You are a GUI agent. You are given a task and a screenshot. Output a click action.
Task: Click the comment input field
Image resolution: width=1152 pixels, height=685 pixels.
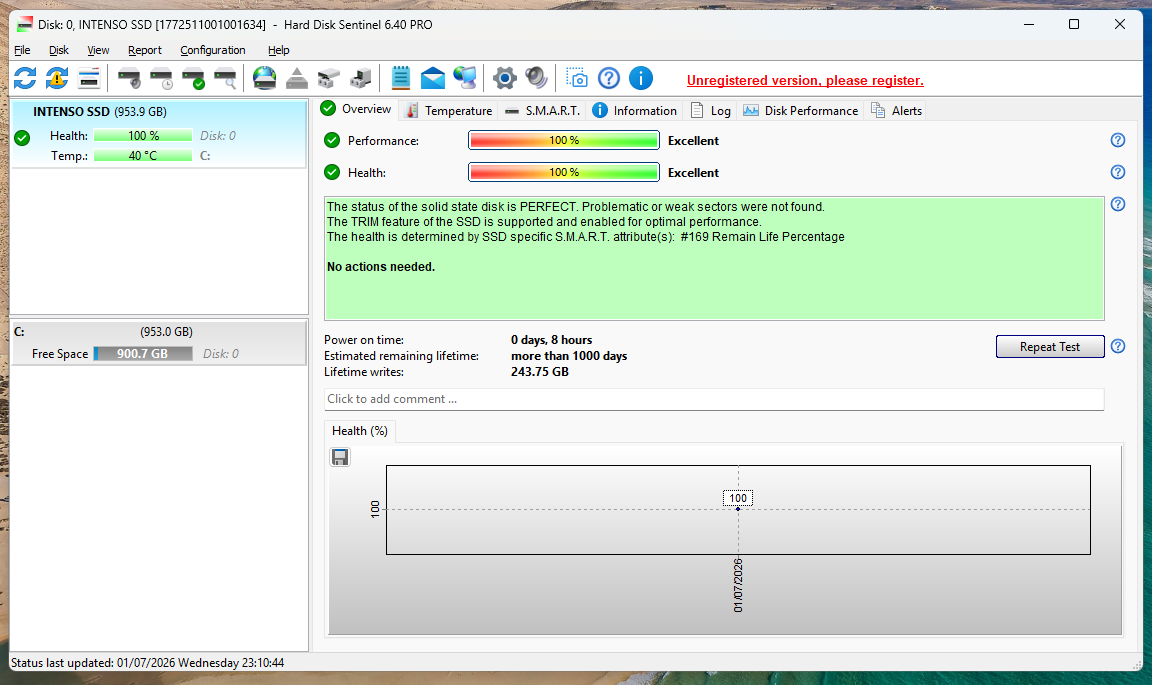(714, 399)
